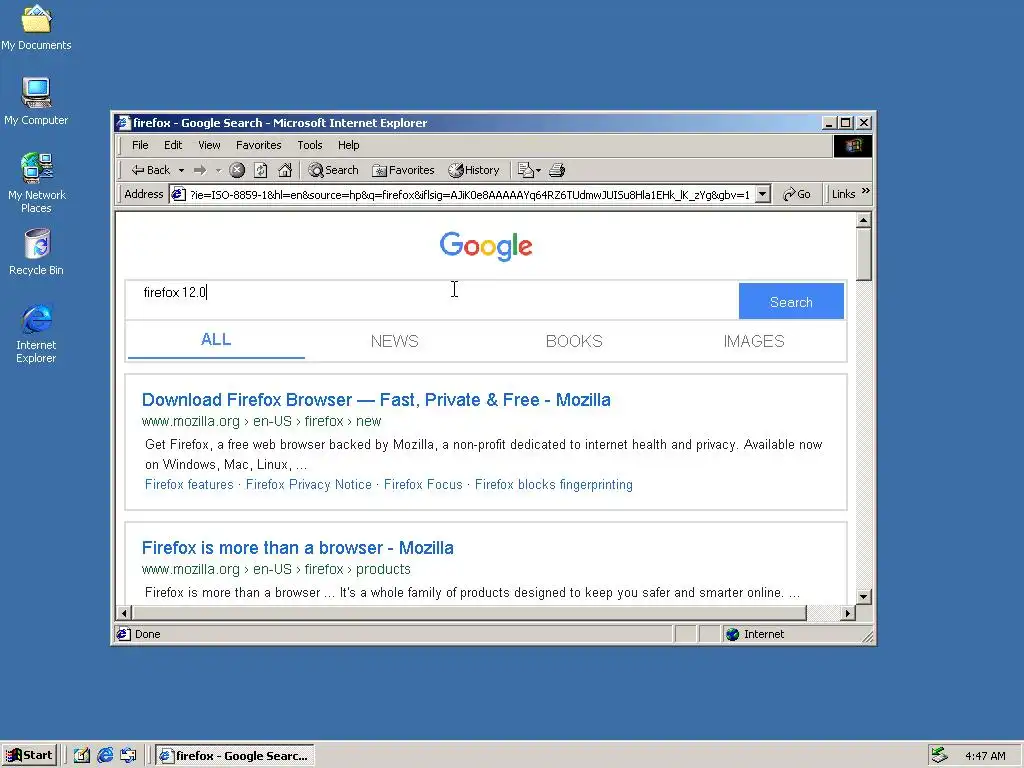The width and height of the screenshot is (1024, 768).
Task: Launch Internet Explorer from quick launch
Action: click(x=105, y=756)
